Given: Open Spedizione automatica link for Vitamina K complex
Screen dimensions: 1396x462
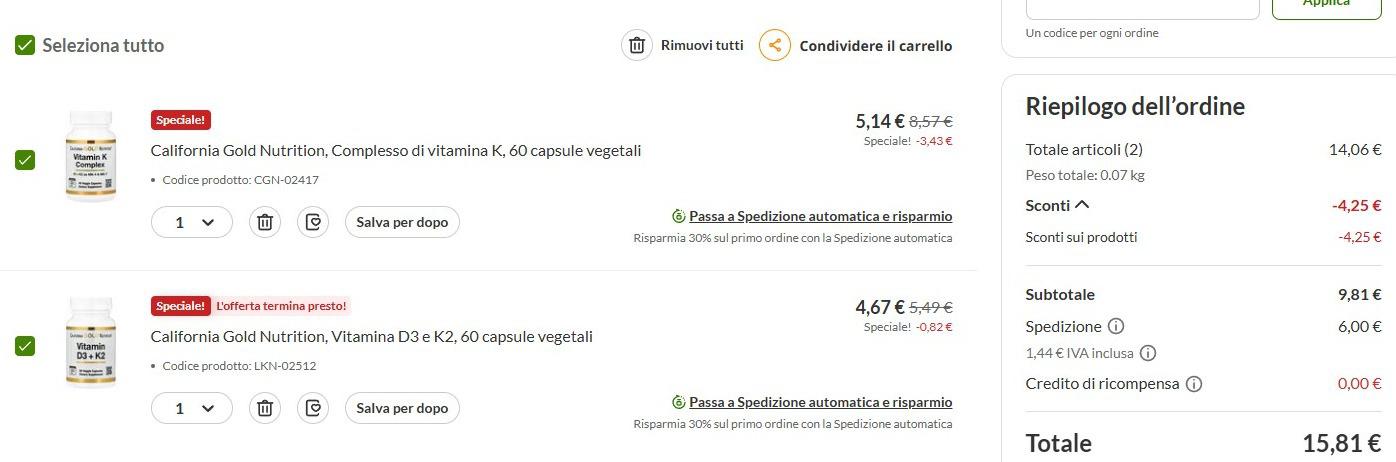Looking at the screenshot, I should coord(820,216).
